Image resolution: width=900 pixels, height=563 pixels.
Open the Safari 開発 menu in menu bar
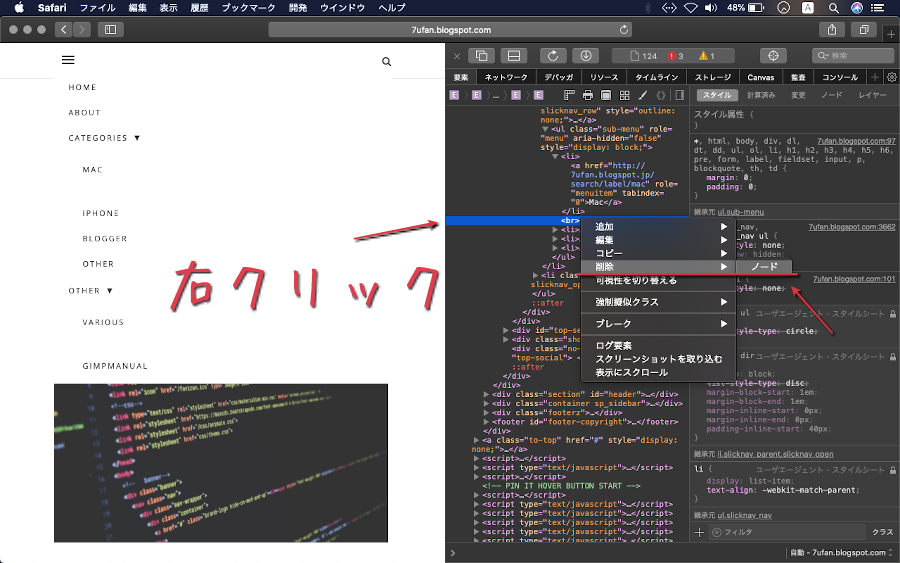(298, 7)
